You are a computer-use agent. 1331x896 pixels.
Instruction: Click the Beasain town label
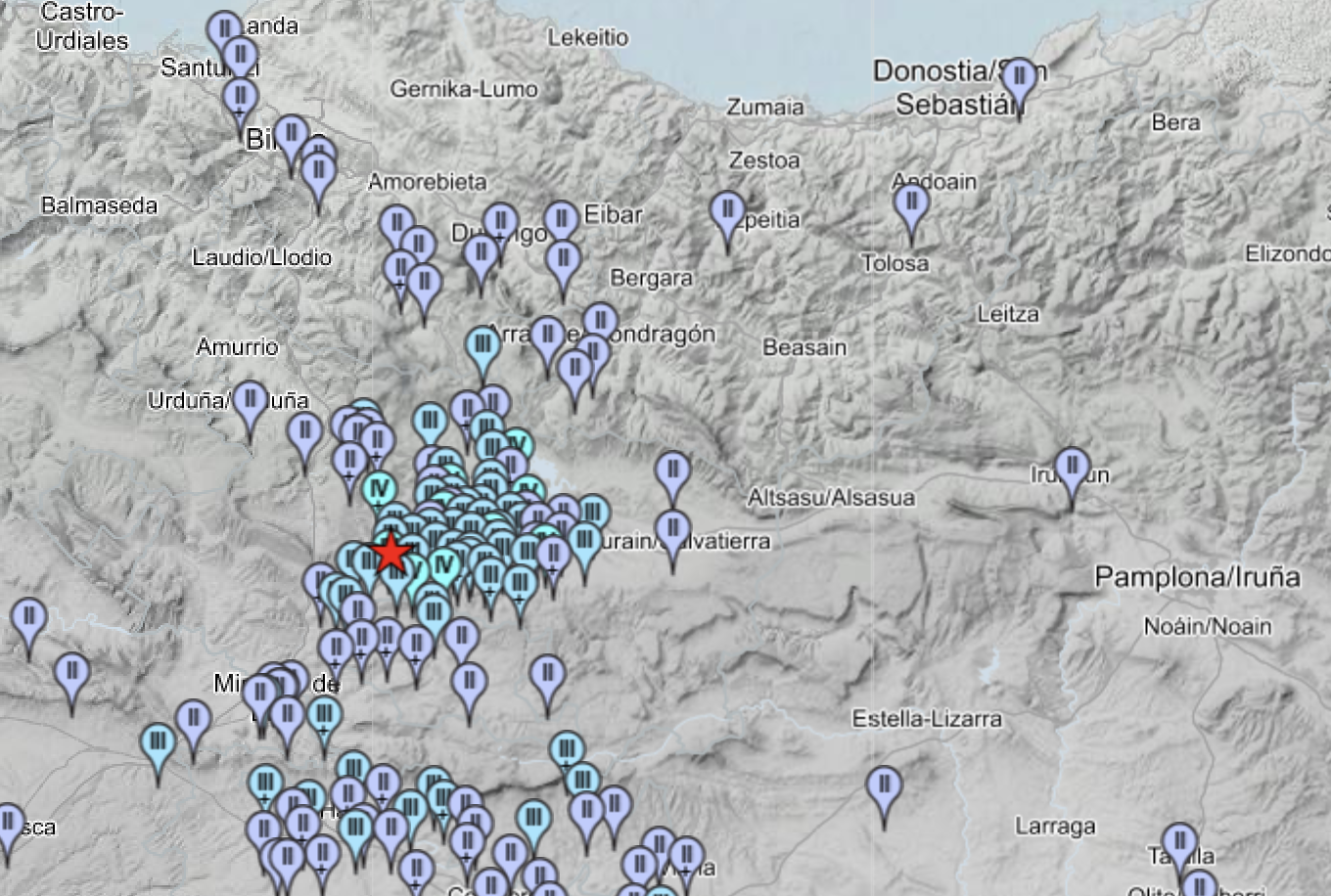click(803, 347)
